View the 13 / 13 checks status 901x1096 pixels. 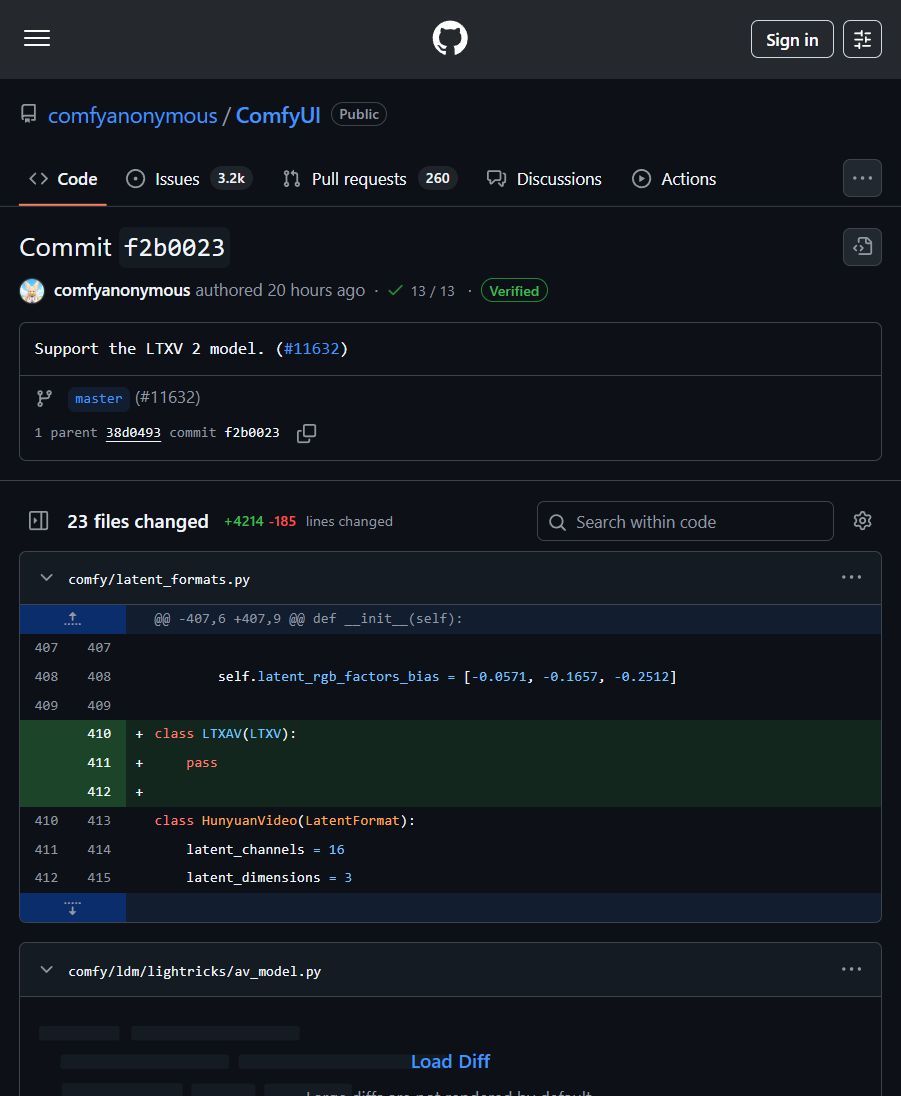pyautogui.click(x=421, y=291)
